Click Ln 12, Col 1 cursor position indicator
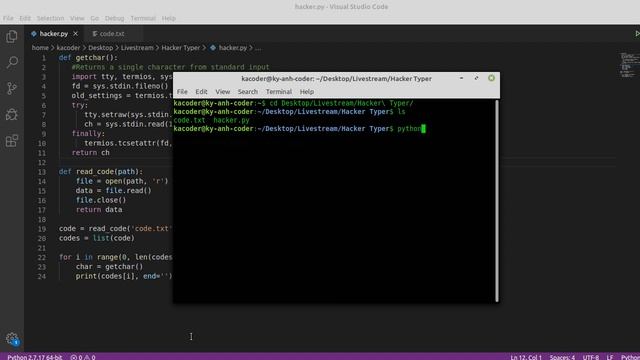This screenshot has height=360, width=640. coord(526,357)
